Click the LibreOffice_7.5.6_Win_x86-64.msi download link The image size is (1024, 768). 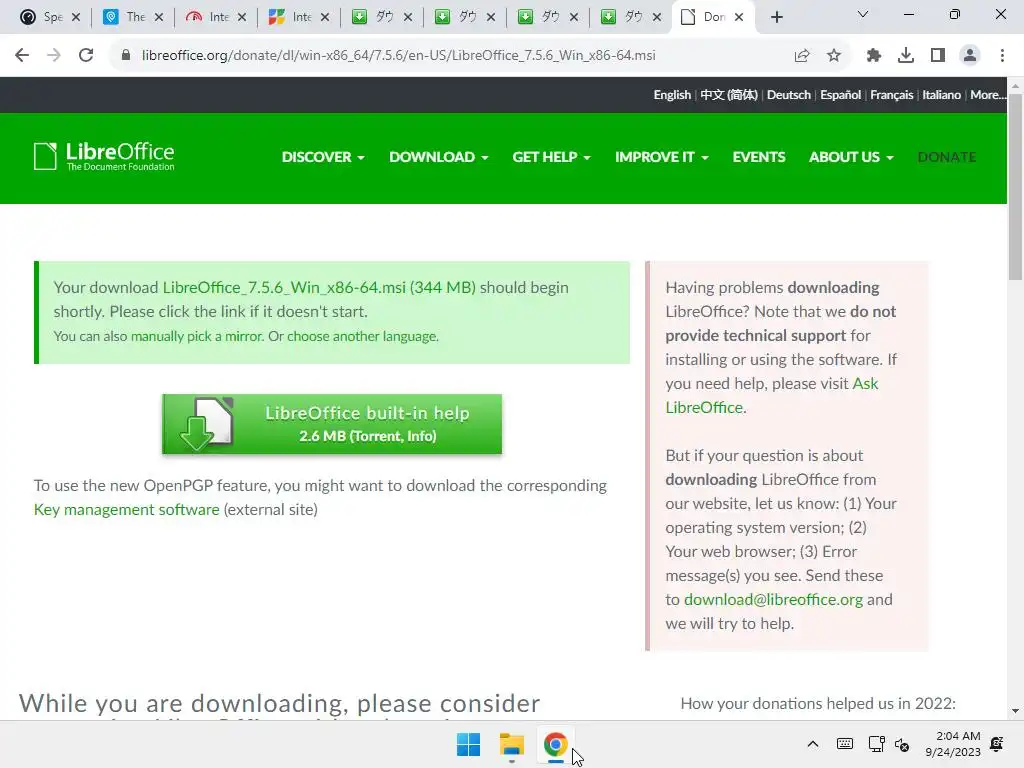click(319, 287)
